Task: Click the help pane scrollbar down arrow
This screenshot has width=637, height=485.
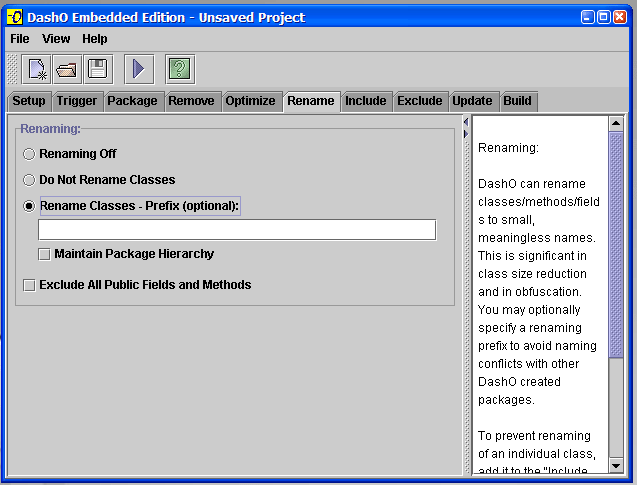Action: point(616,466)
